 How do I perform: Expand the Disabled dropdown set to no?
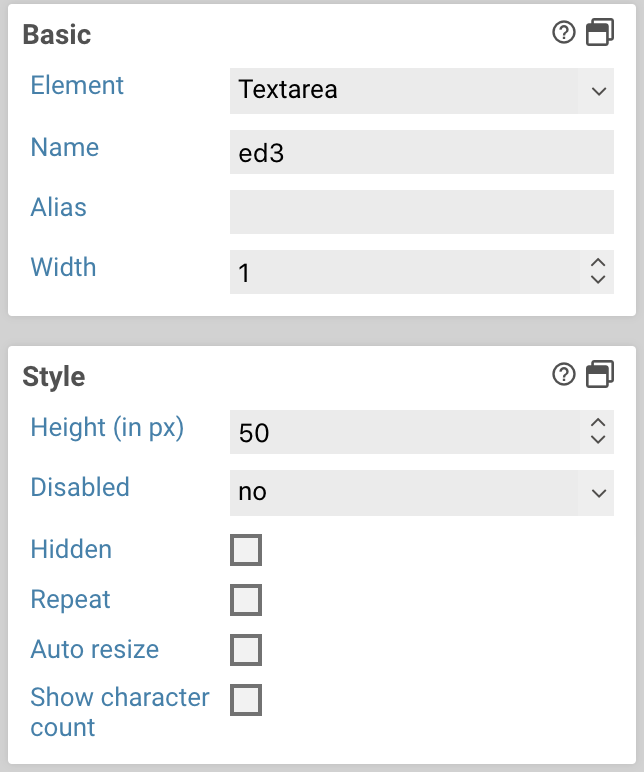tap(421, 492)
